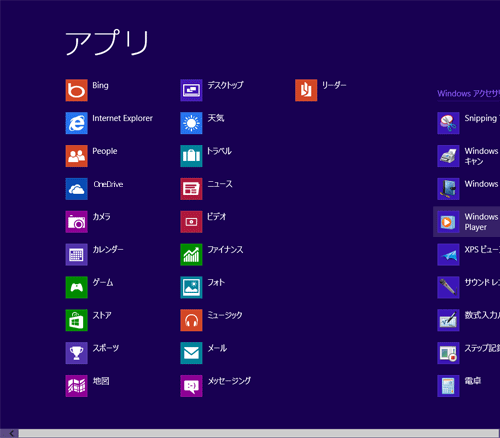Open the カレンダー calendar icon
500x438 pixels.
pyautogui.click(x=76, y=254)
